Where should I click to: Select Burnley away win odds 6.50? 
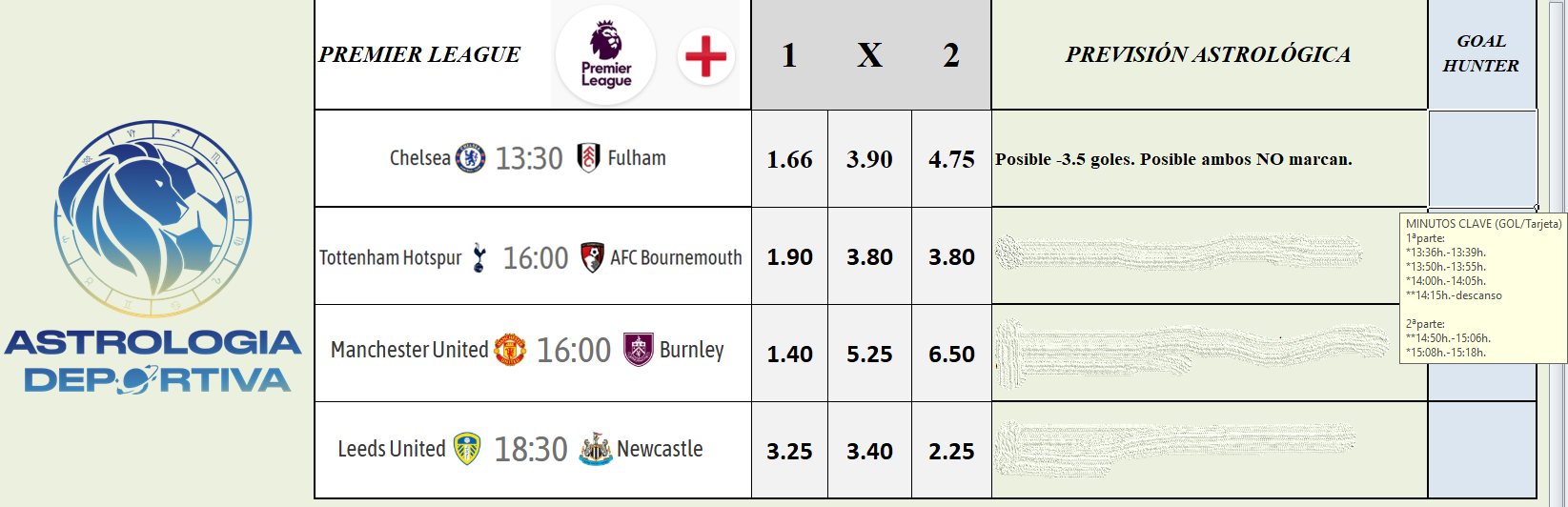click(x=951, y=355)
